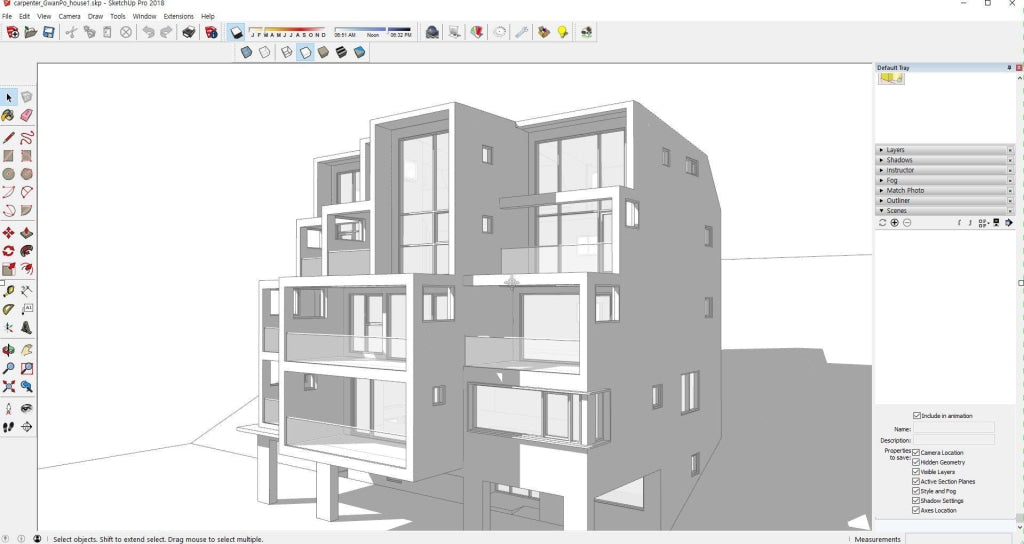Expand the Shadows tray panel
This screenshot has width=1024, height=544.
944,160
